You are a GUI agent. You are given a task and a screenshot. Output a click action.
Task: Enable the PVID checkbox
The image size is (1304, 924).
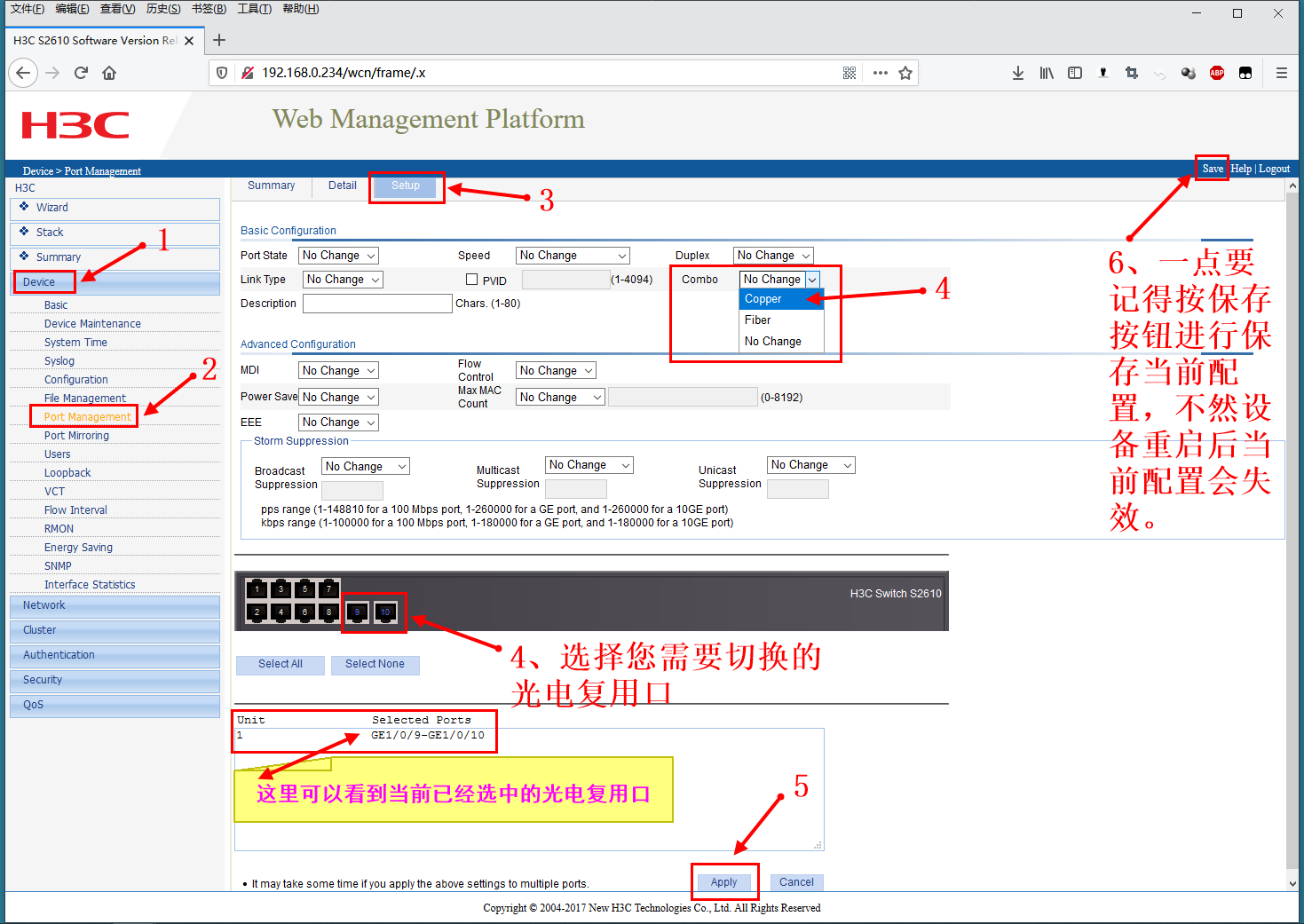[471, 279]
